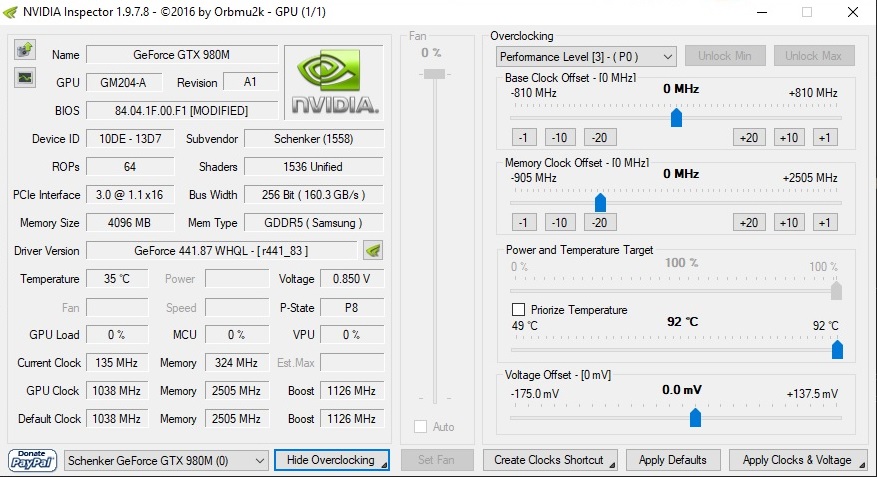Click +10 under Memory Clock Offset
The image size is (877, 477).
click(x=789, y=223)
